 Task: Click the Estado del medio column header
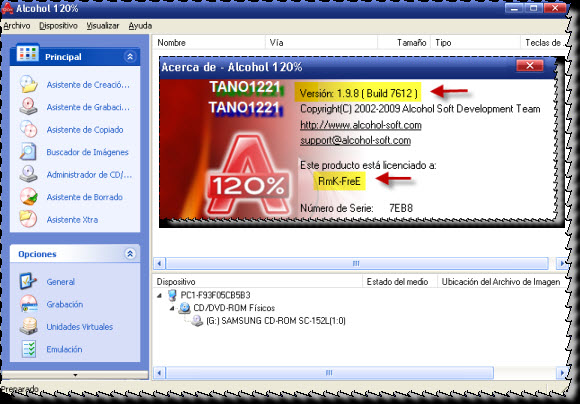click(400, 282)
